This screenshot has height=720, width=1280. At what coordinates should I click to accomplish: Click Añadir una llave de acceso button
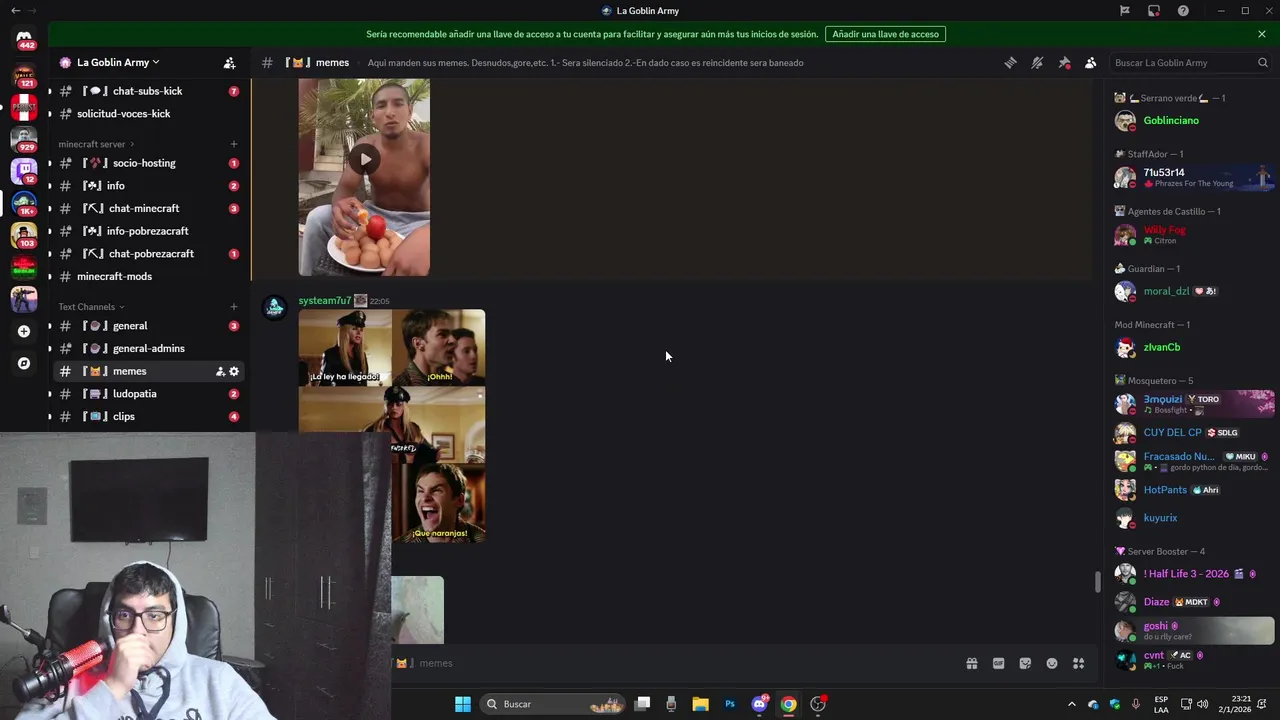click(885, 34)
